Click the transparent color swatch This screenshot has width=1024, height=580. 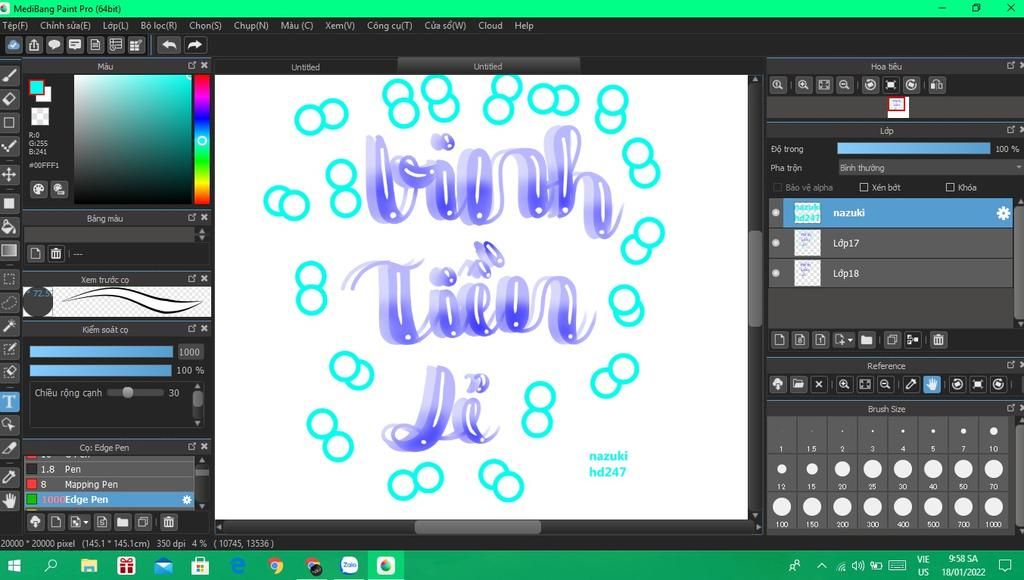coord(40,116)
